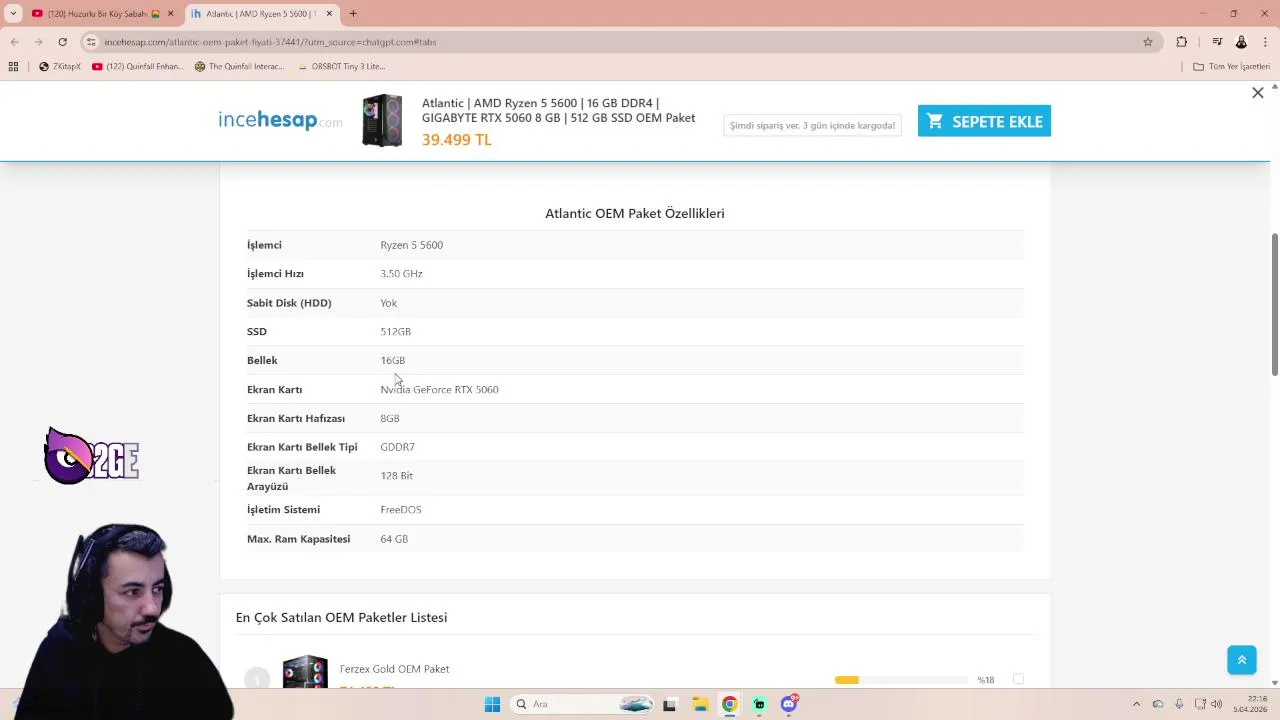Close the YouTube Huzurlu Bir Köy tab
The height and width of the screenshot is (720, 1280).
pos(170,14)
